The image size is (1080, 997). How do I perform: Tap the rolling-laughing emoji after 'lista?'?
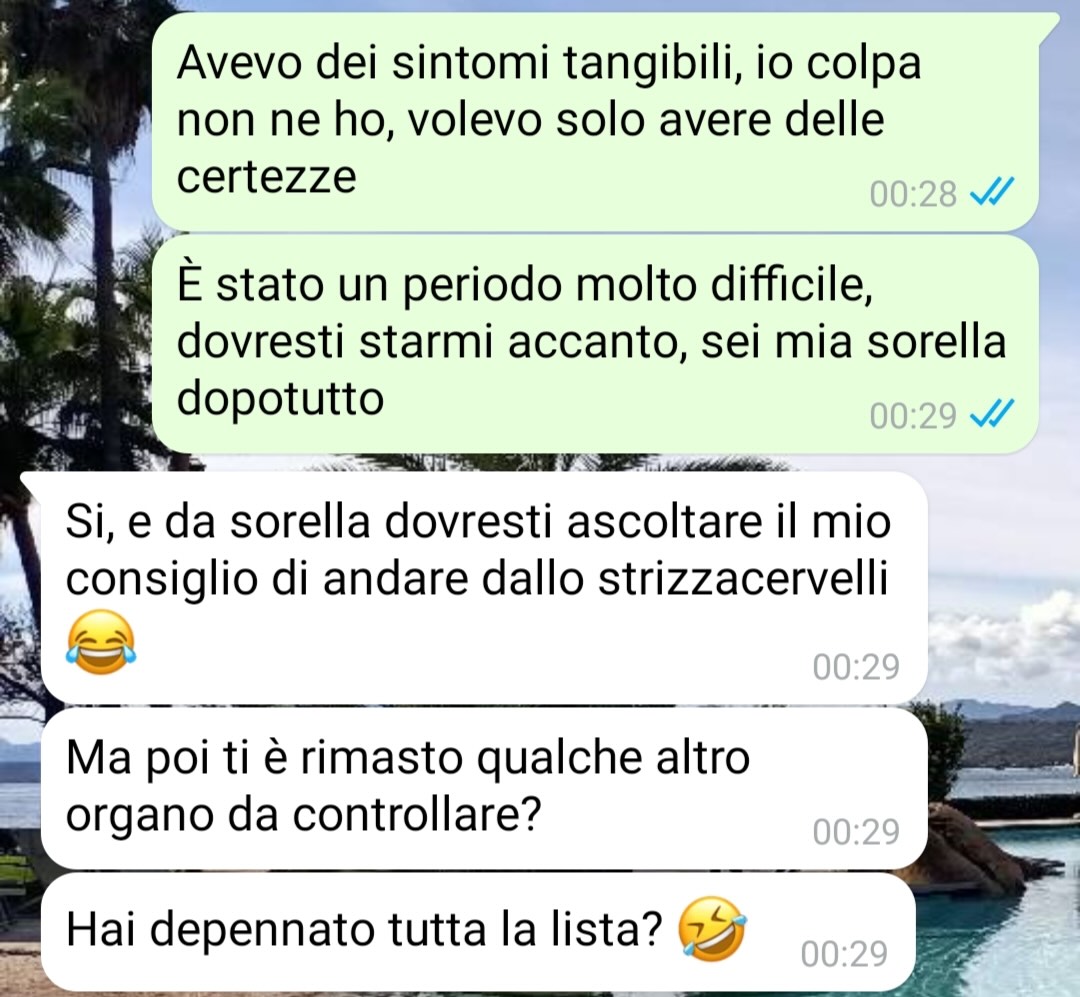pyautogui.click(x=712, y=930)
